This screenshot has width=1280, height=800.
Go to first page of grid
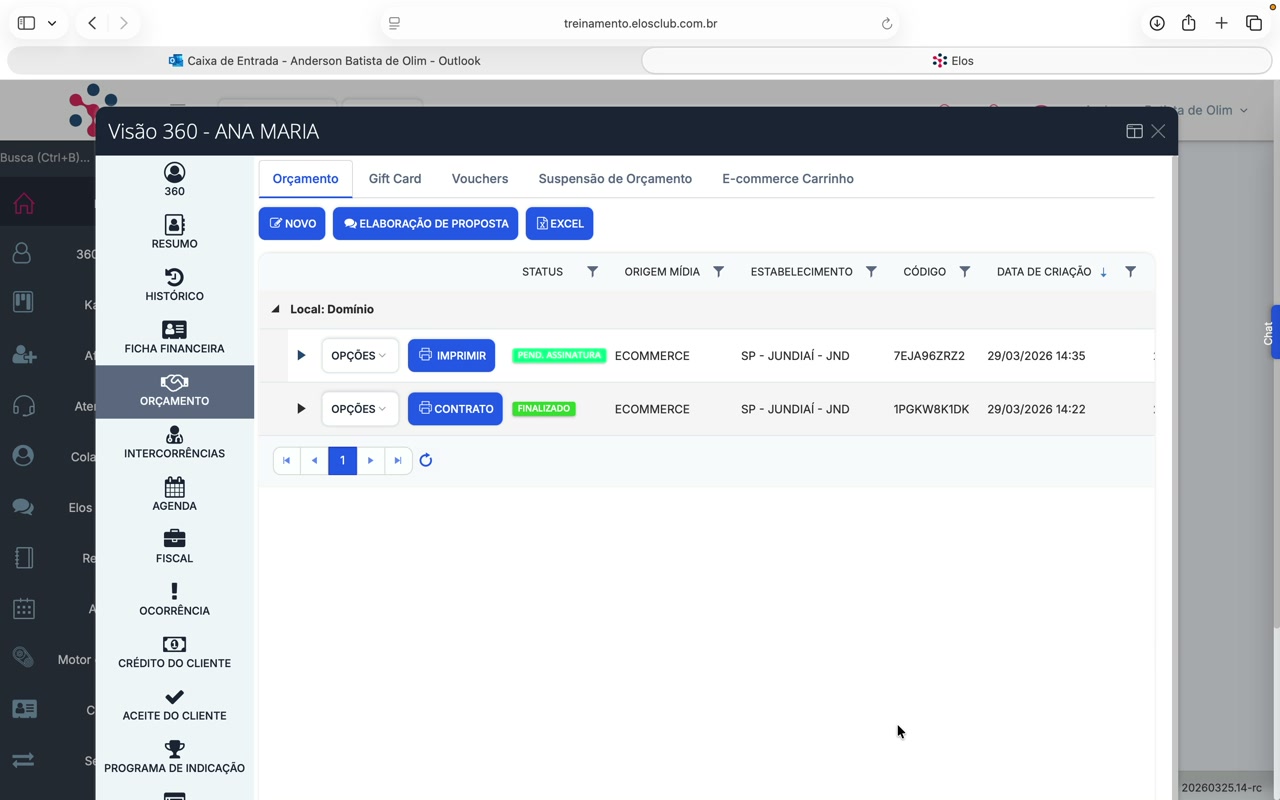[x=286, y=460]
